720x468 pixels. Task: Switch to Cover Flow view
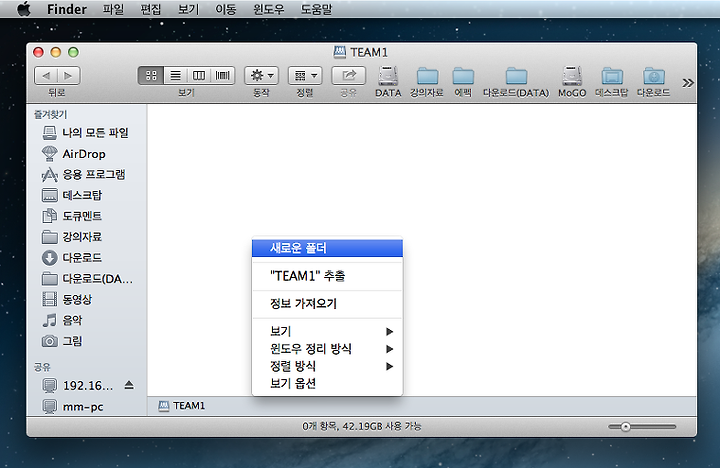coord(223,75)
